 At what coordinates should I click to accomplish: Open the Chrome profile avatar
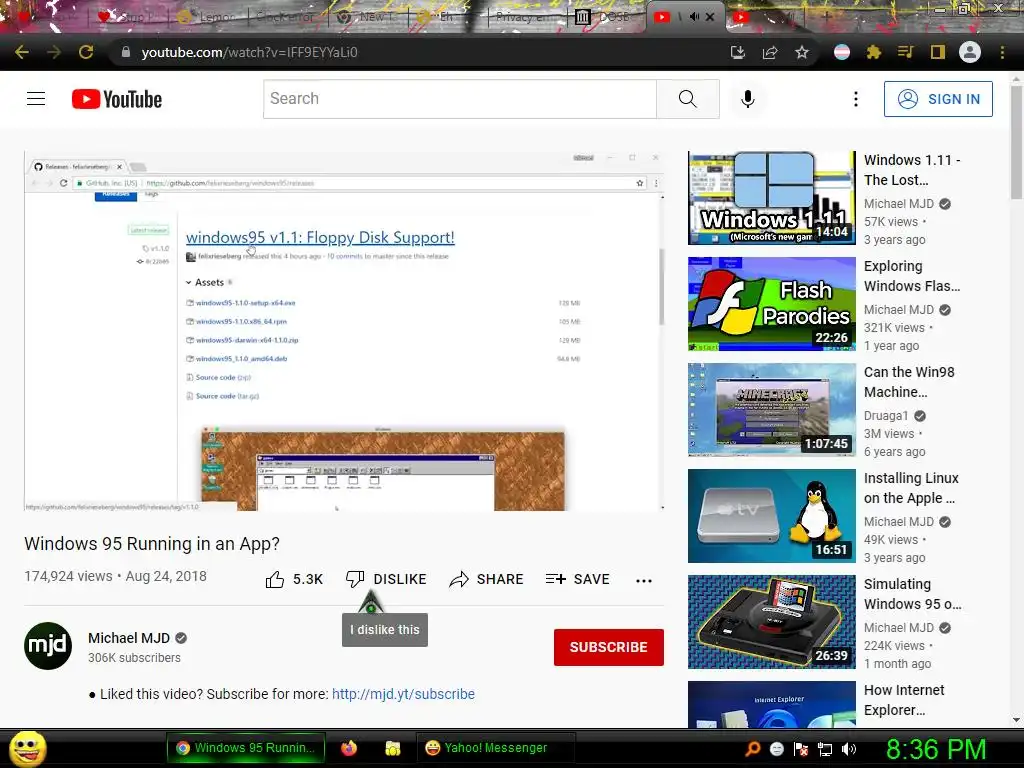point(970,52)
